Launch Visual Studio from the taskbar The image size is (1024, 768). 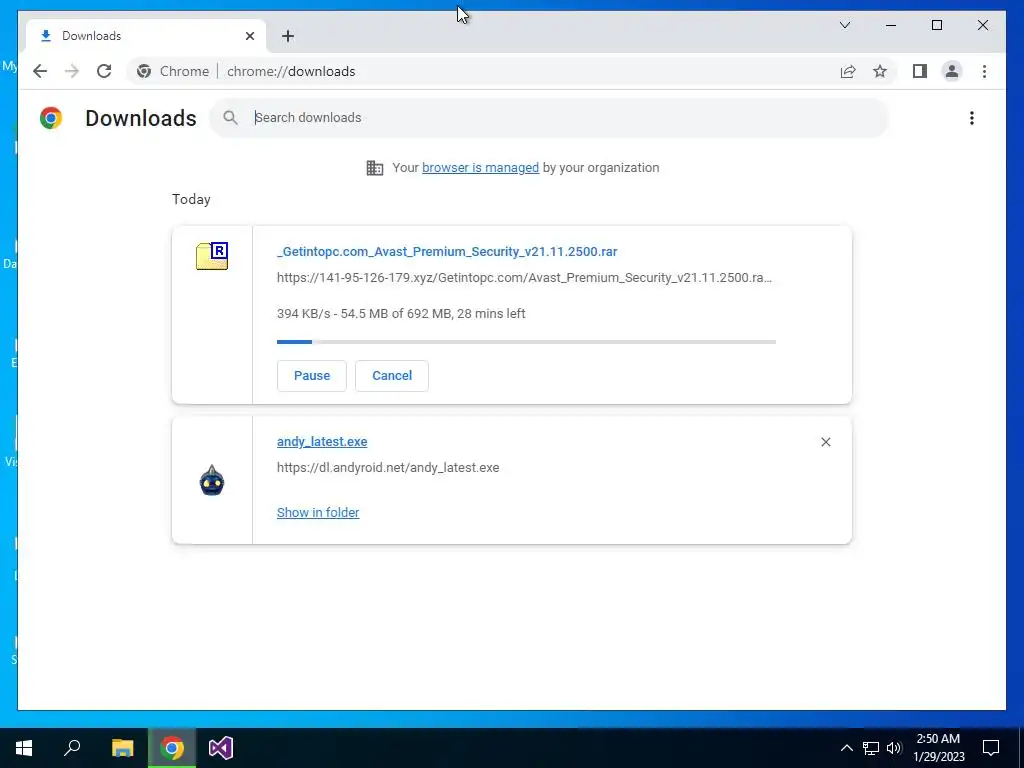[x=221, y=748]
